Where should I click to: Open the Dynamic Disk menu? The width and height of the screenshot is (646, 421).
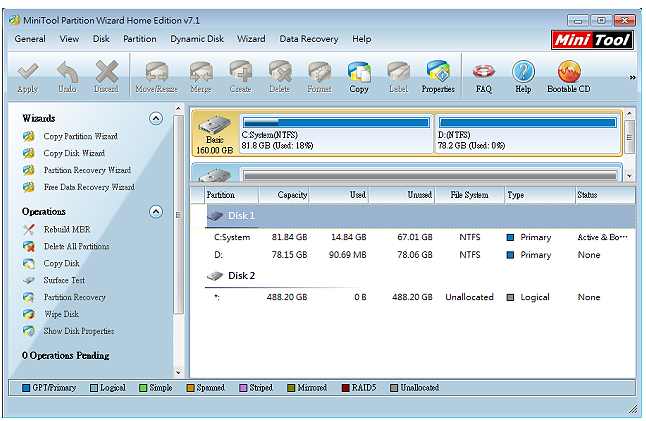[x=197, y=39]
